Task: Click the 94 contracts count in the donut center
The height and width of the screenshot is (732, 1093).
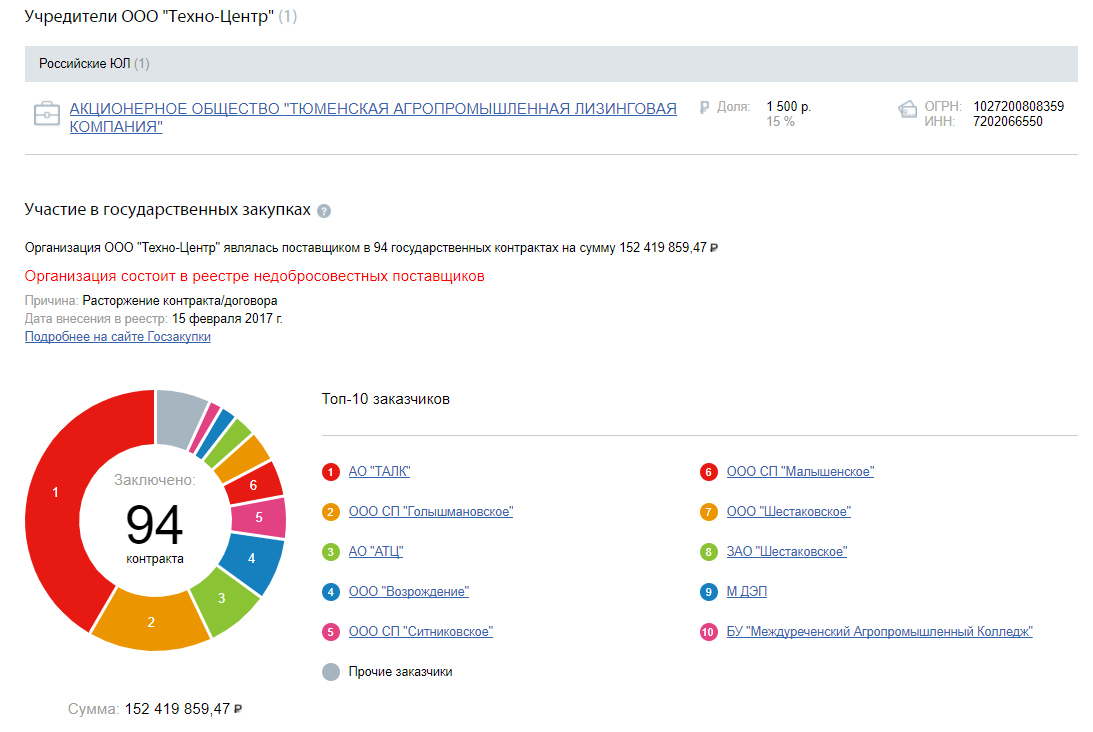Action: pyautogui.click(x=155, y=524)
